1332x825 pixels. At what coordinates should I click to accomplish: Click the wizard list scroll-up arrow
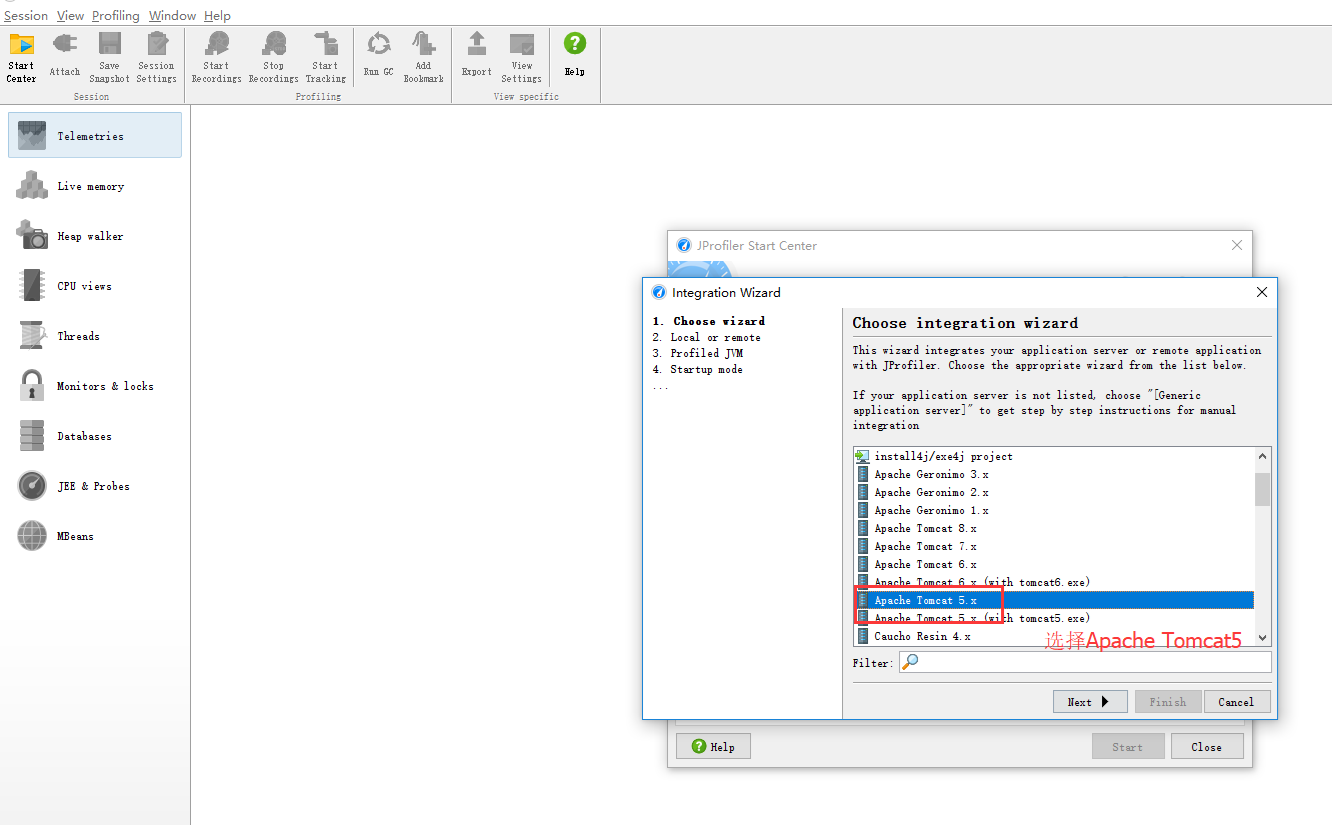(1263, 456)
